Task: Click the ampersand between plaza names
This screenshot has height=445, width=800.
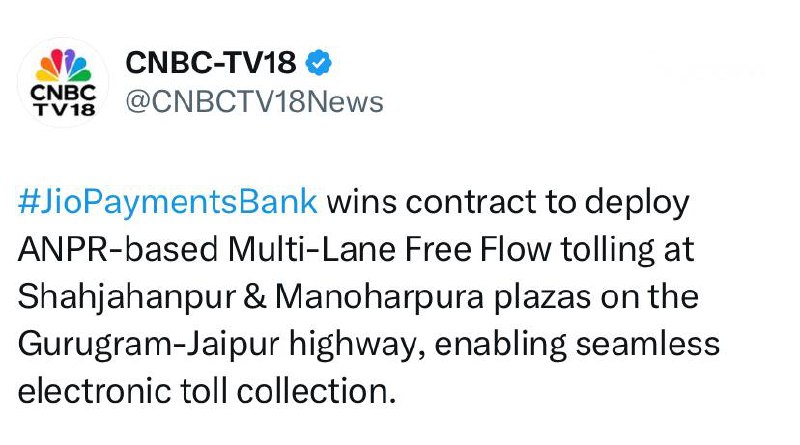Action: (256, 297)
